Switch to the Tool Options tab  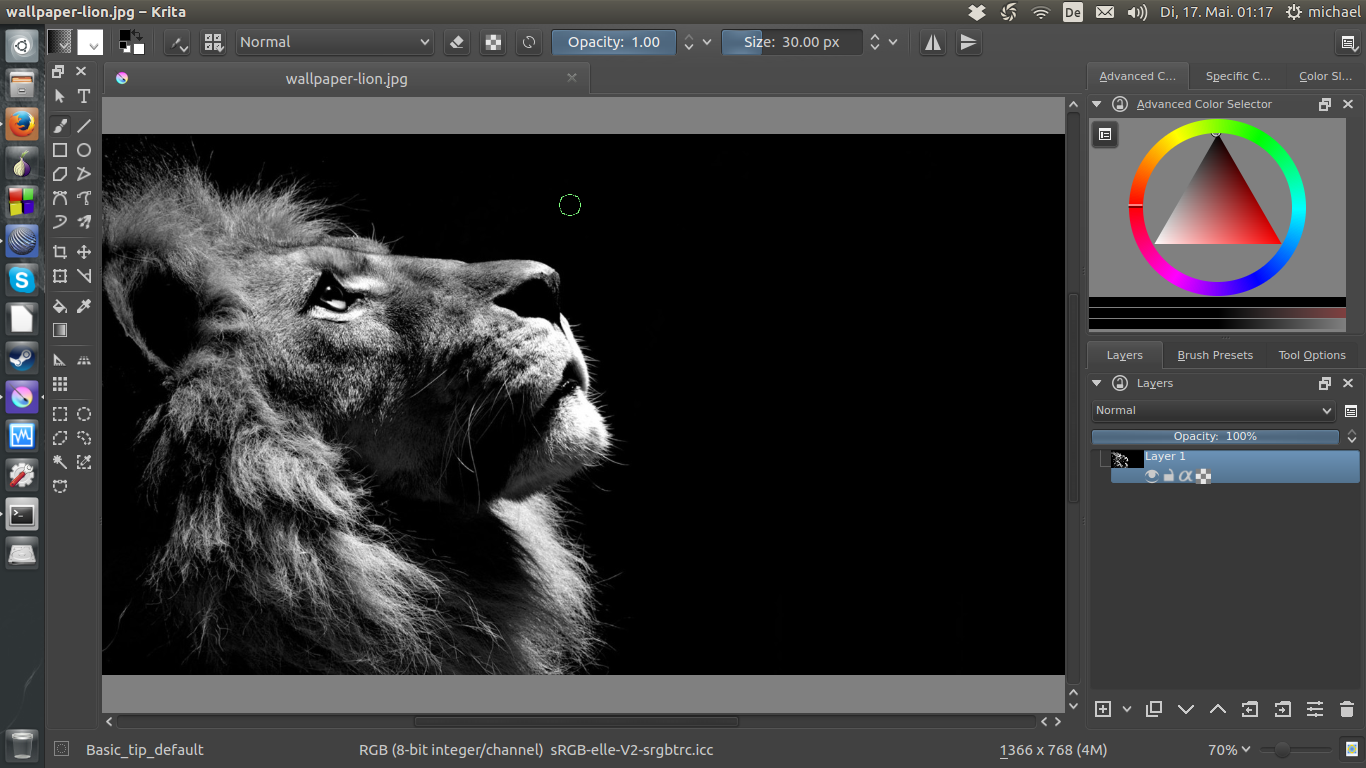[1312, 355]
